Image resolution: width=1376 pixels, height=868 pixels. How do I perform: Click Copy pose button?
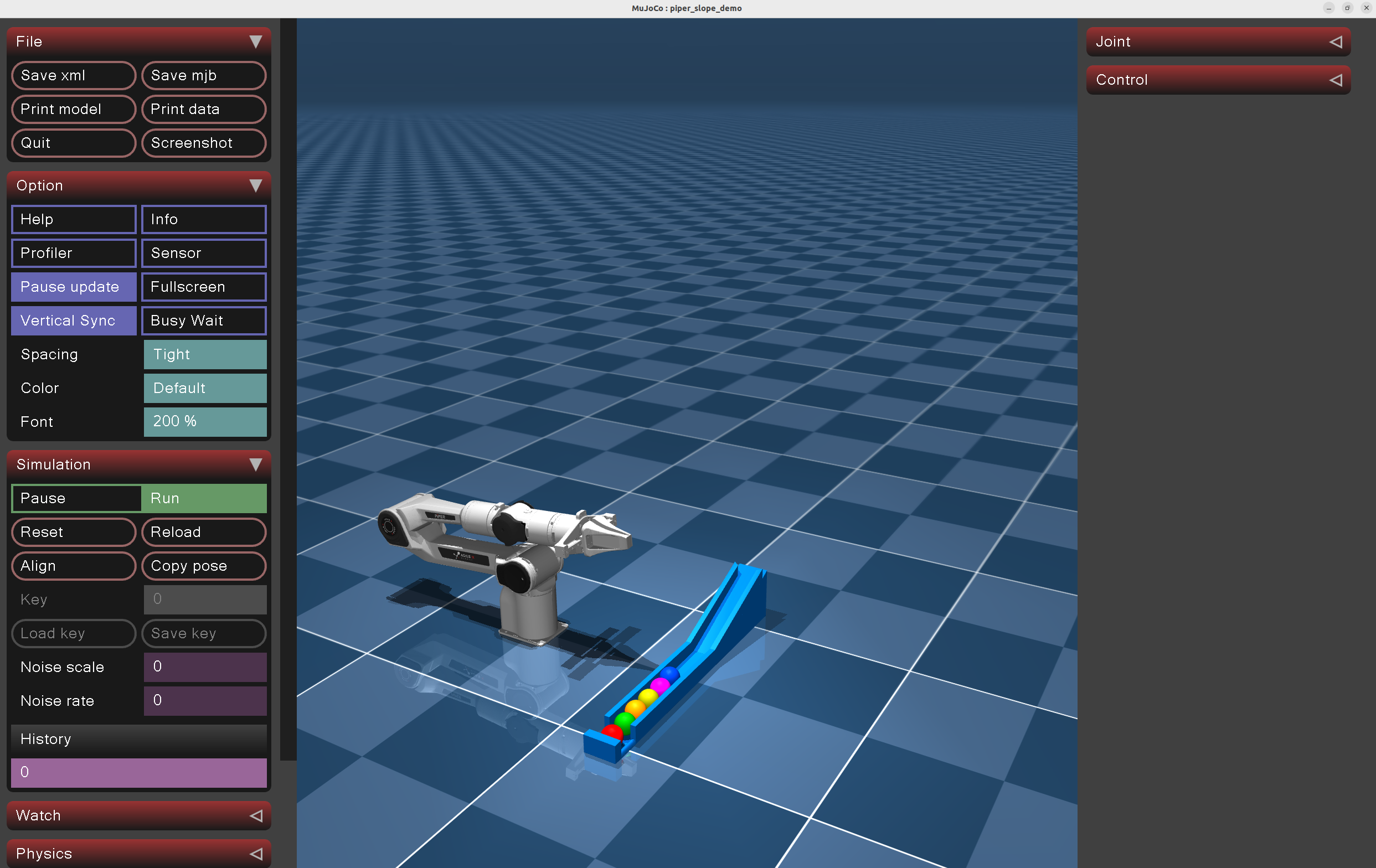point(204,566)
